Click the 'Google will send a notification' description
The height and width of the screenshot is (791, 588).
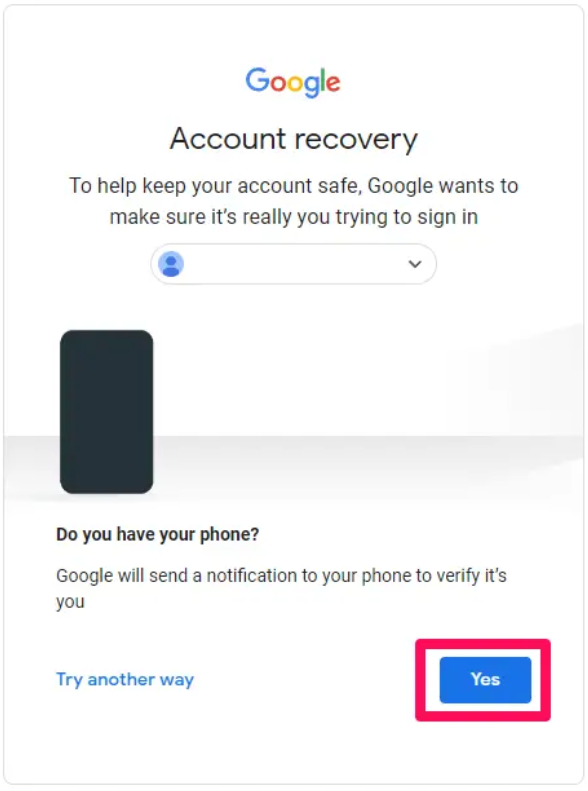pos(281,588)
